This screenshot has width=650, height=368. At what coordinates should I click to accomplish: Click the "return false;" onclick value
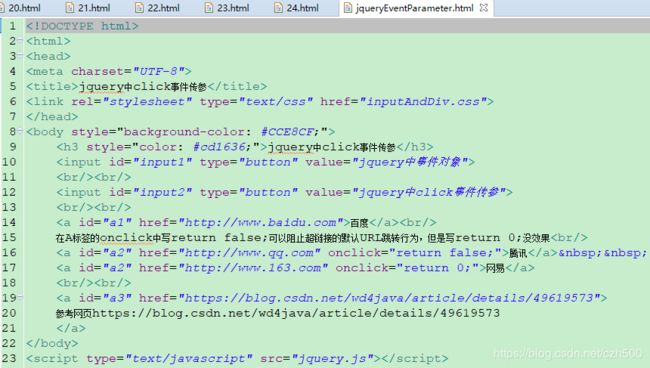446,253
